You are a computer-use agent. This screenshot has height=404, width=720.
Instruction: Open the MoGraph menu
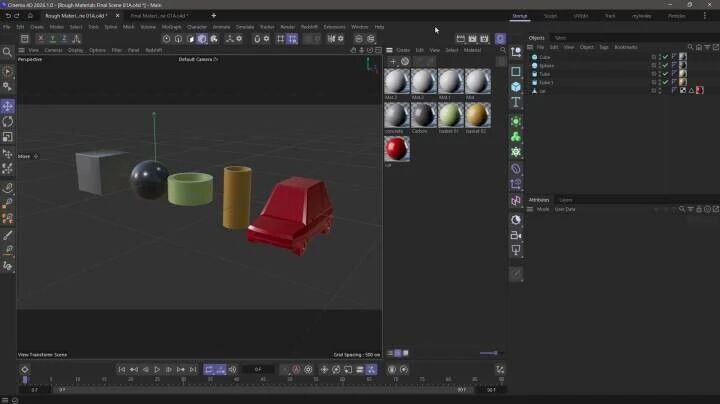click(x=172, y=27)
